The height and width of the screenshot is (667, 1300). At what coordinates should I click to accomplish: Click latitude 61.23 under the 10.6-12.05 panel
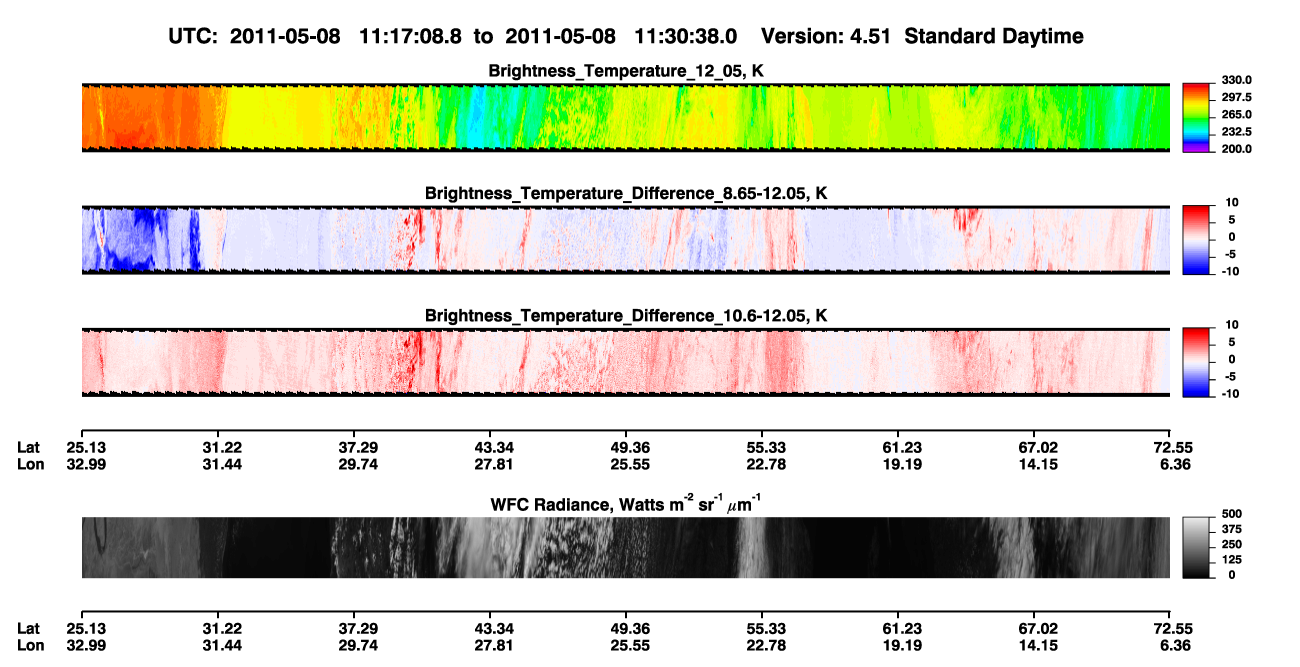click(x=898, y=448)
